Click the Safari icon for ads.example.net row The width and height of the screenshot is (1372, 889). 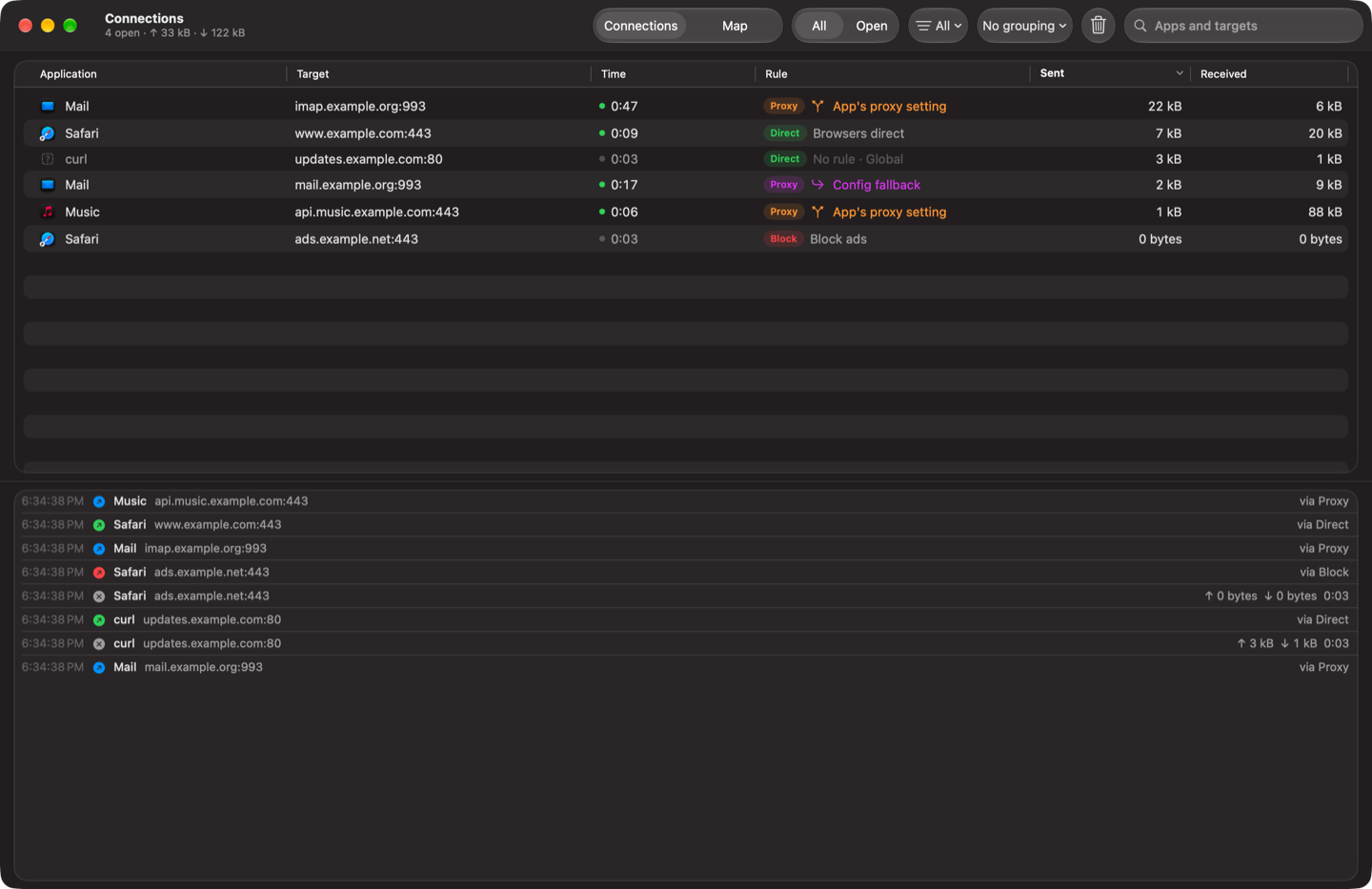48,239
